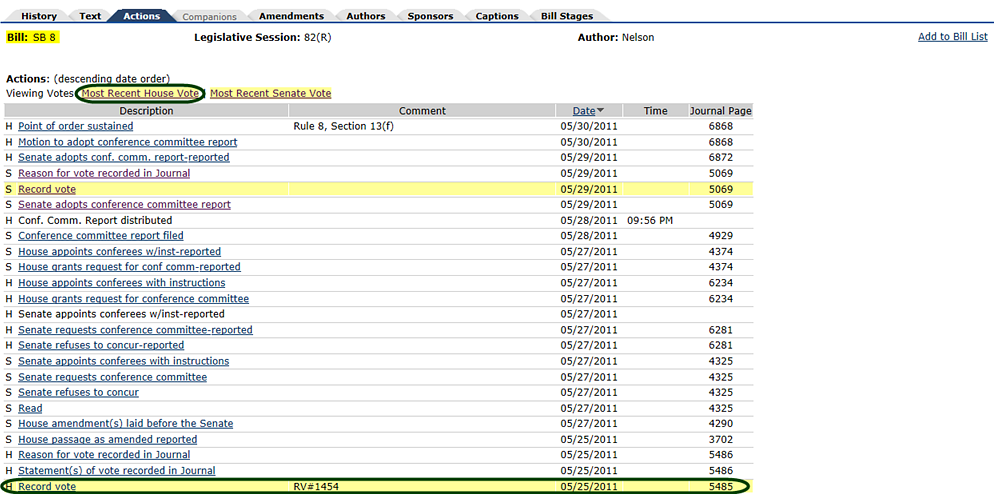
Task: Select the Authors tab
Action: pyautogui.click(x=365, y=16)
